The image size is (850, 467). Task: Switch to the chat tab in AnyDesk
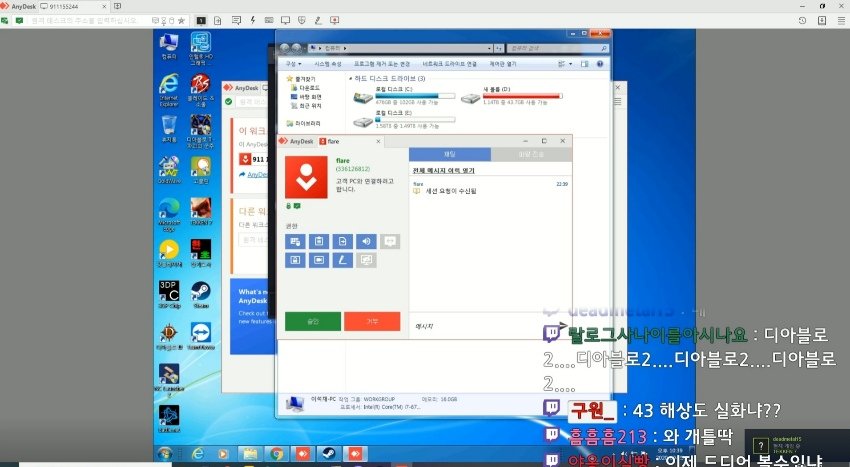[x=449, y=155]
